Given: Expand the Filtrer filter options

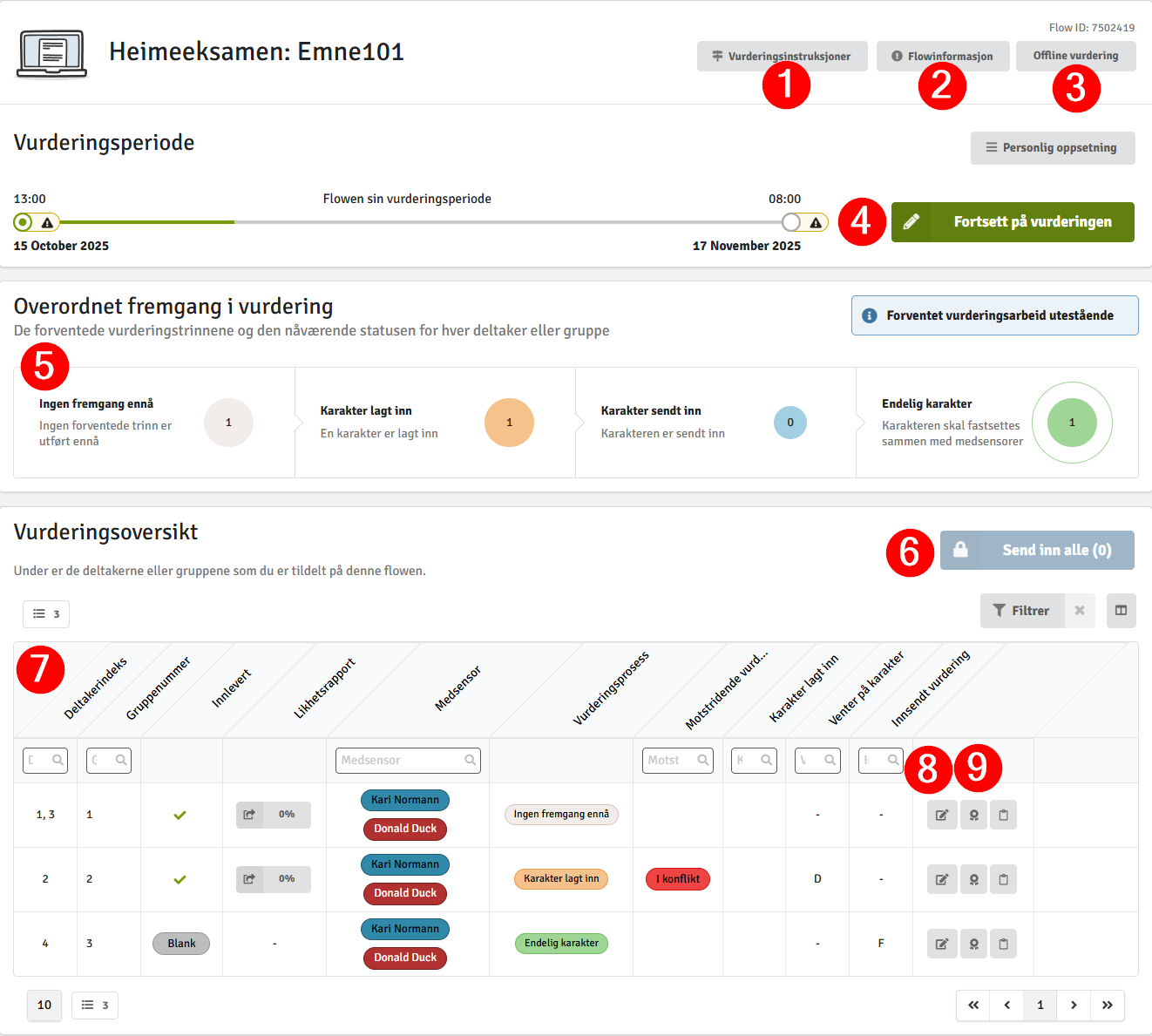Looking at the screenshot, I should pos(1021,611).
